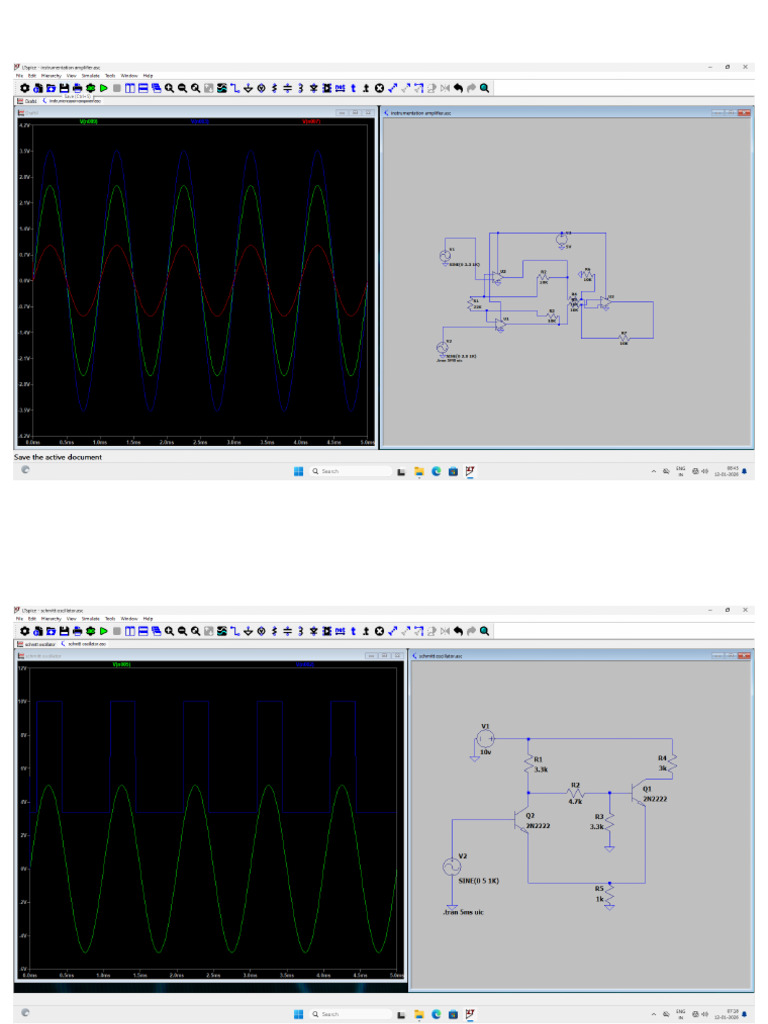
Task: Click New Schematic icon in instrumentation amplifier window
Action: click(38, 88)
